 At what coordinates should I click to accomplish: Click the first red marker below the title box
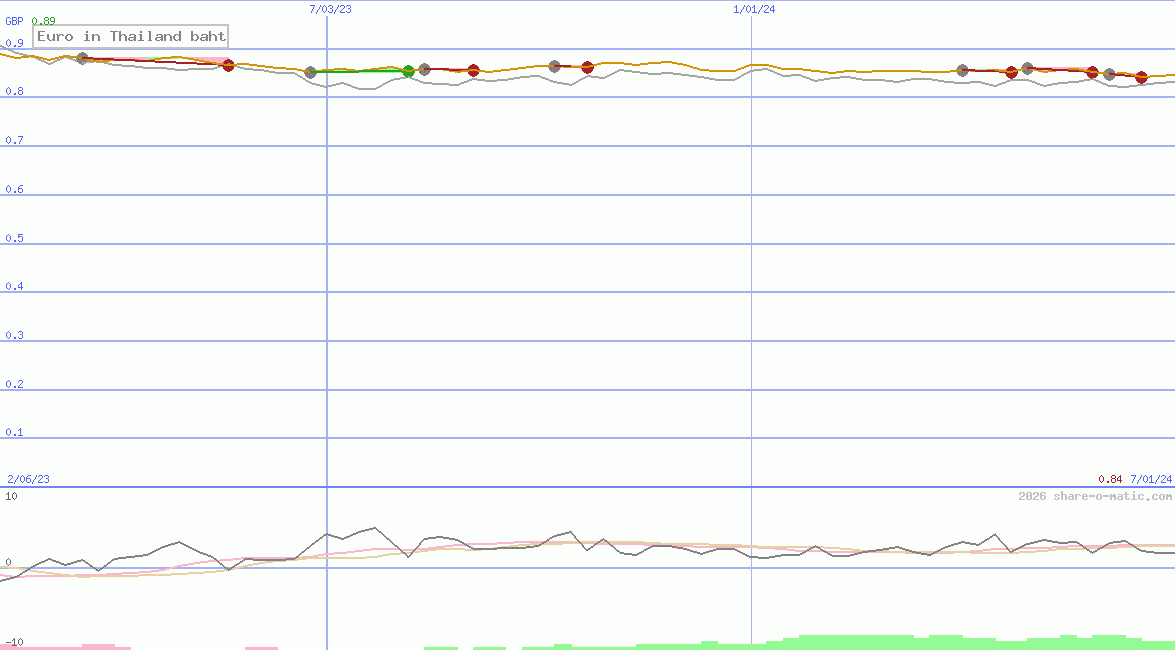click(228, 66)
